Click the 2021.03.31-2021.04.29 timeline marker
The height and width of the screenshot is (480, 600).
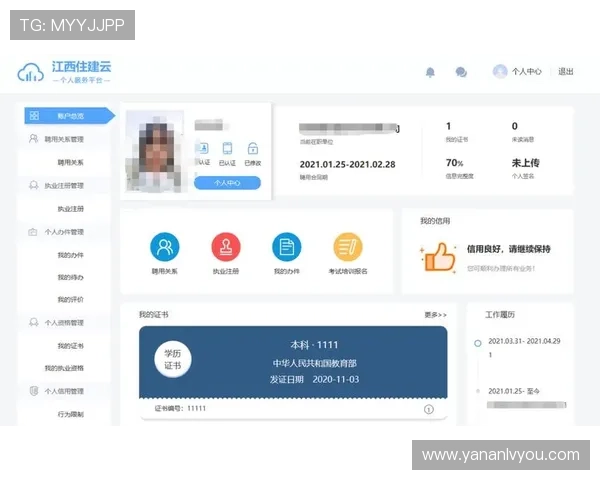click(478, 343)
